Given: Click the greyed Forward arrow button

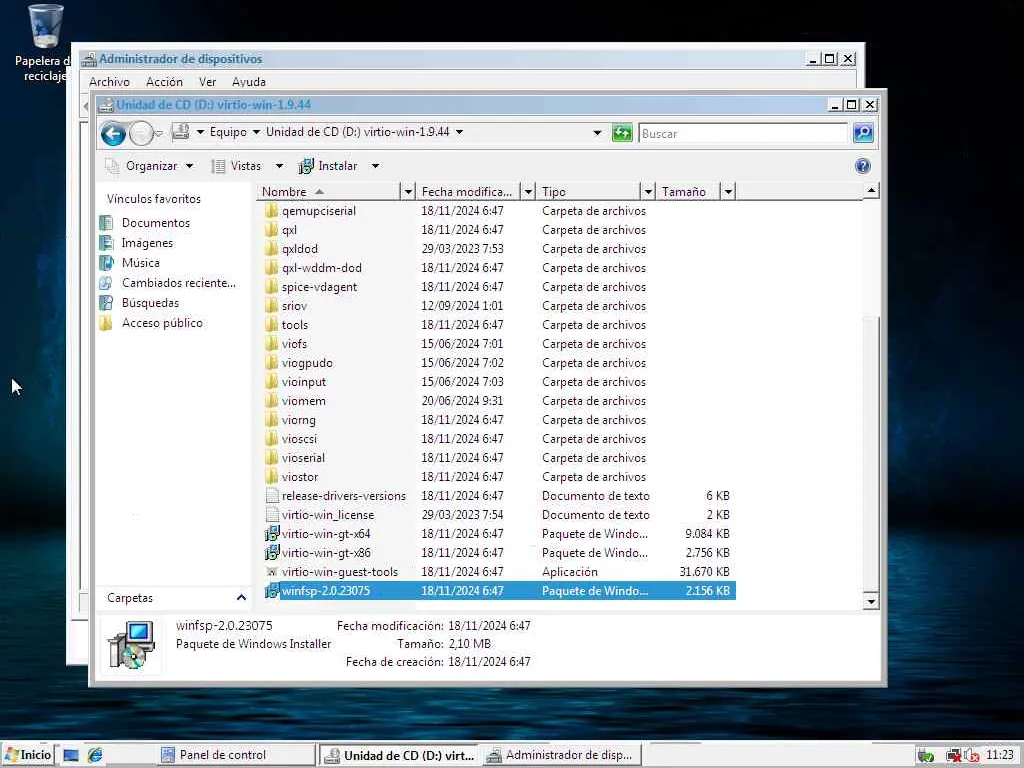Looking at the screenshot, I should (140, 134).
